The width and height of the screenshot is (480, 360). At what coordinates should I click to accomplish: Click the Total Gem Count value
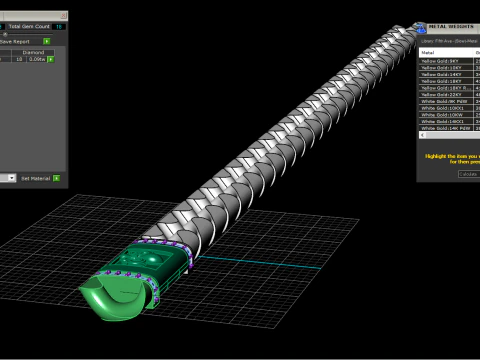click(x=59, y=27)
